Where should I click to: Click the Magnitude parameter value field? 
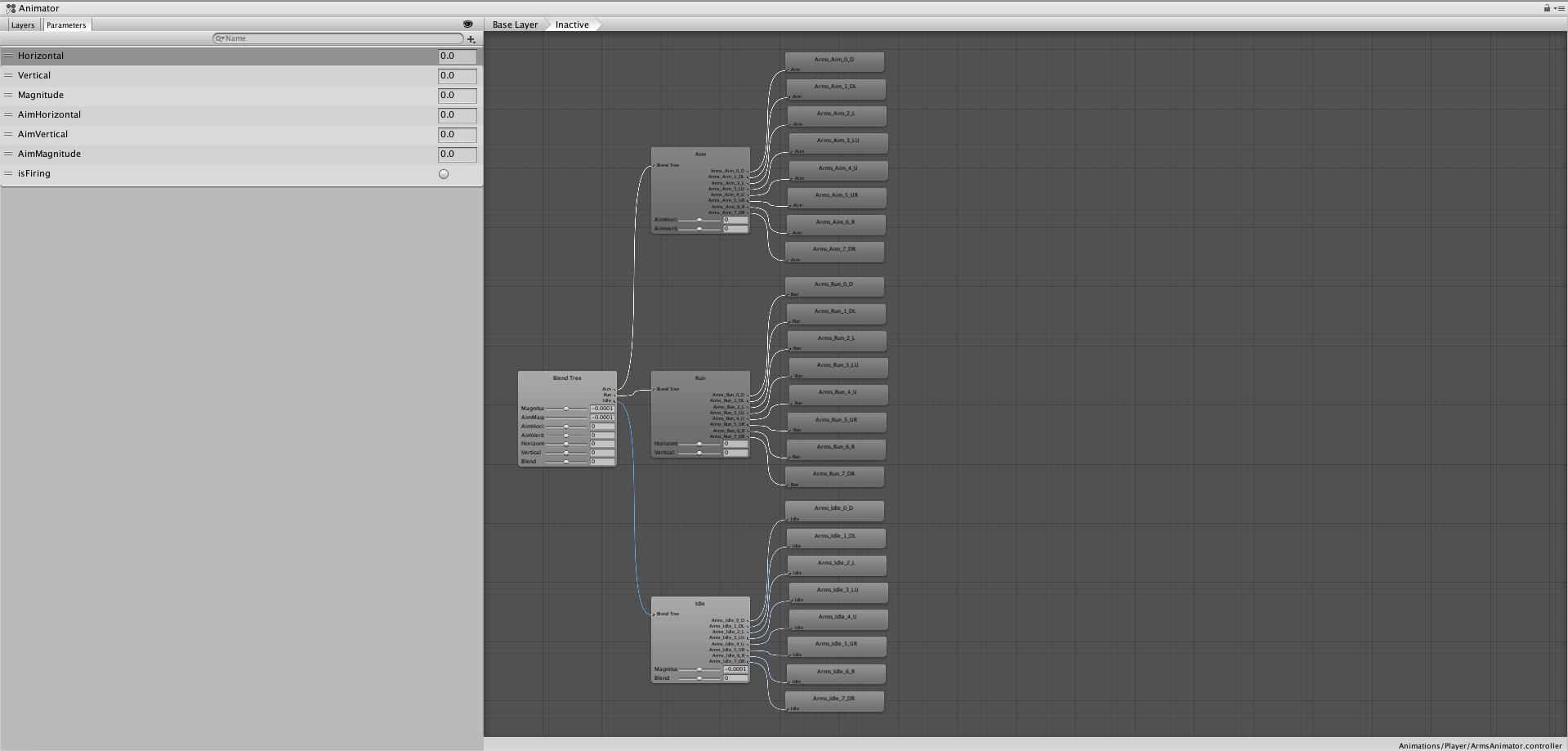[x=457, y=96]
